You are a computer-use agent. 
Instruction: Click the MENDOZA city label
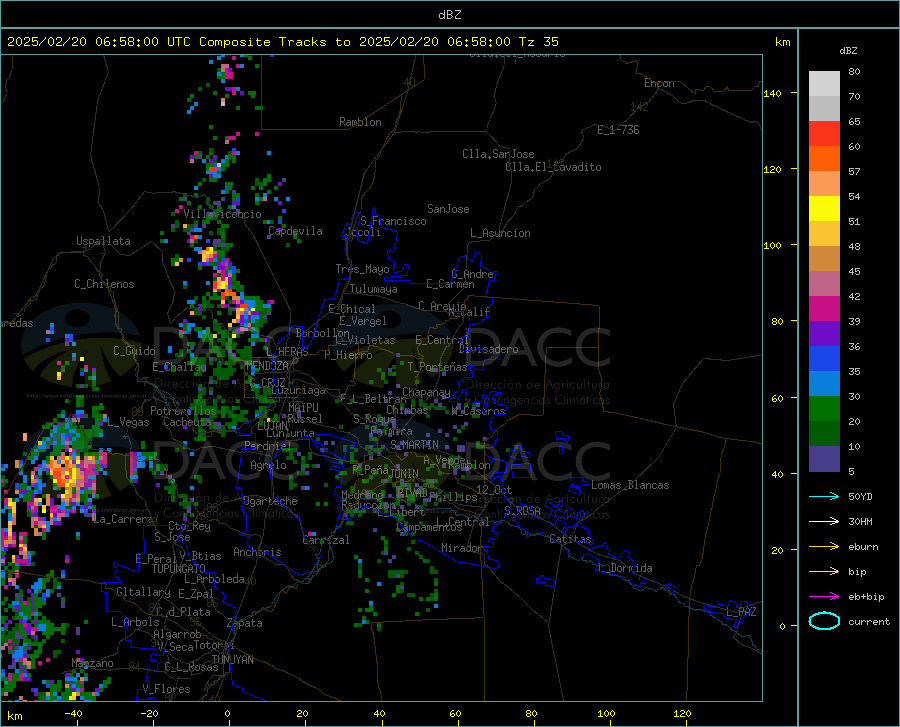click(x=267, y=366)
